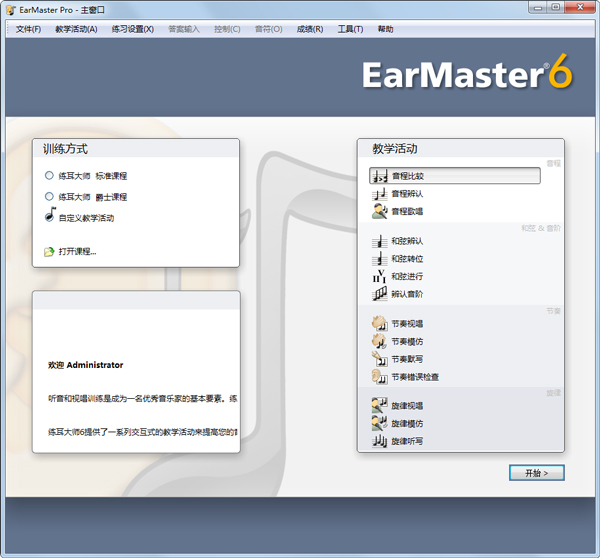Select the 和弦辨认 activity label
Image resolution: width=600 pixels, height=558 pixels.
(407, 241)
